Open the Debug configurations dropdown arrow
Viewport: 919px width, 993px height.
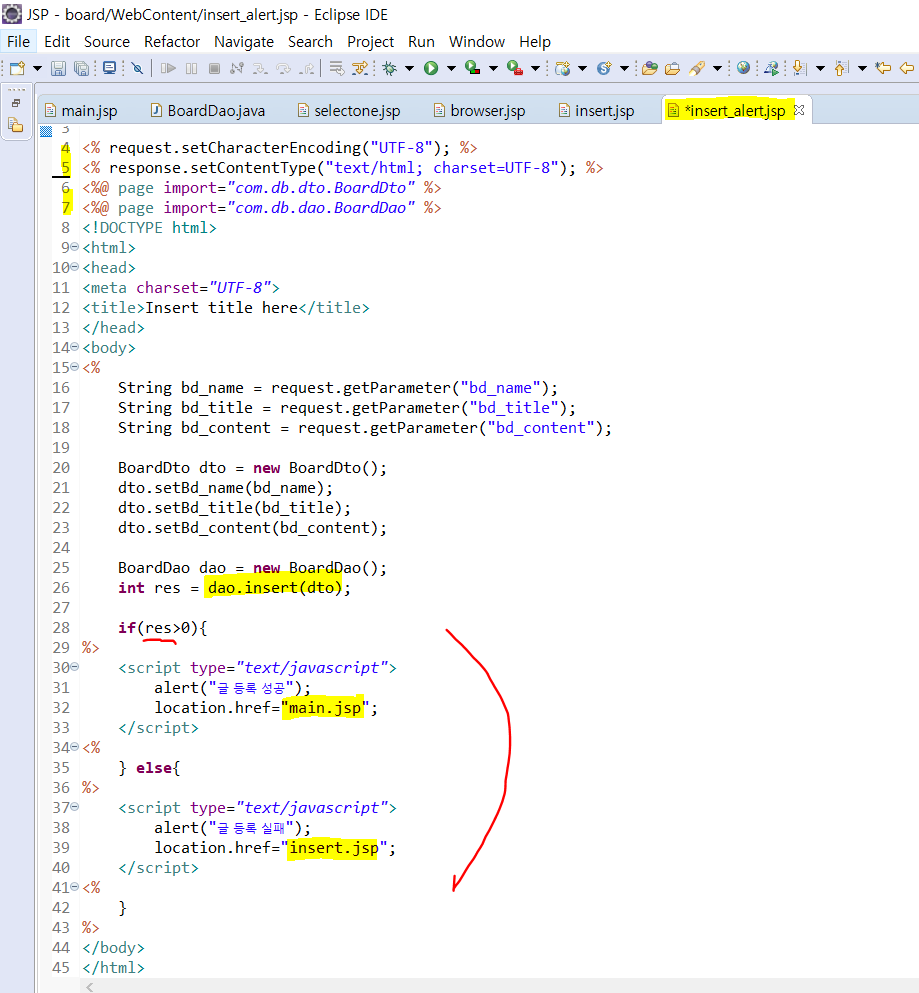409,68
